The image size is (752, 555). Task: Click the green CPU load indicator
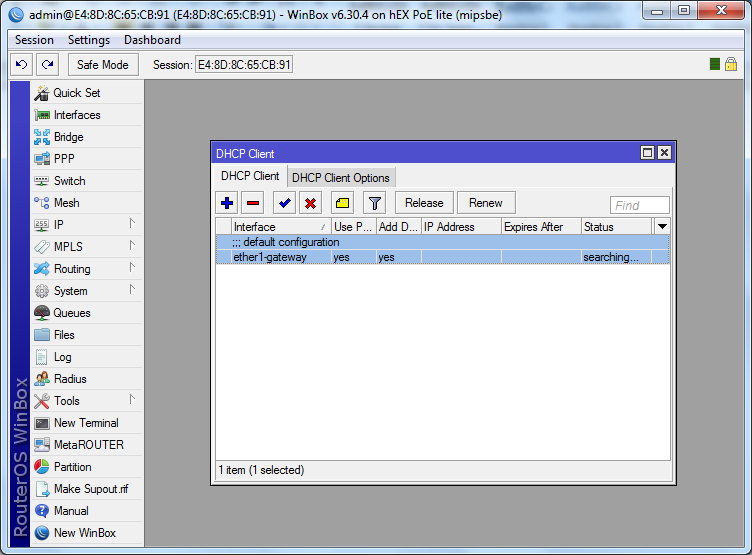[715, 64]
